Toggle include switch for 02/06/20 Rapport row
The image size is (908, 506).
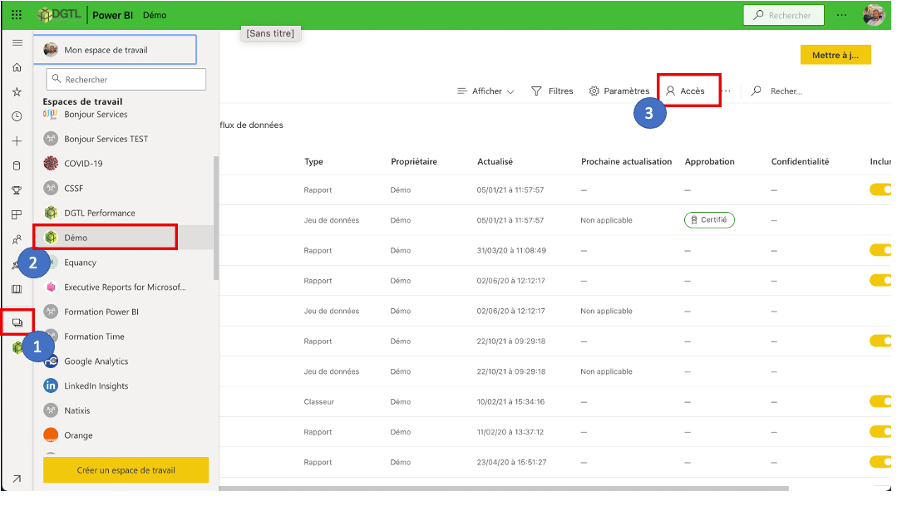point(880,280)
